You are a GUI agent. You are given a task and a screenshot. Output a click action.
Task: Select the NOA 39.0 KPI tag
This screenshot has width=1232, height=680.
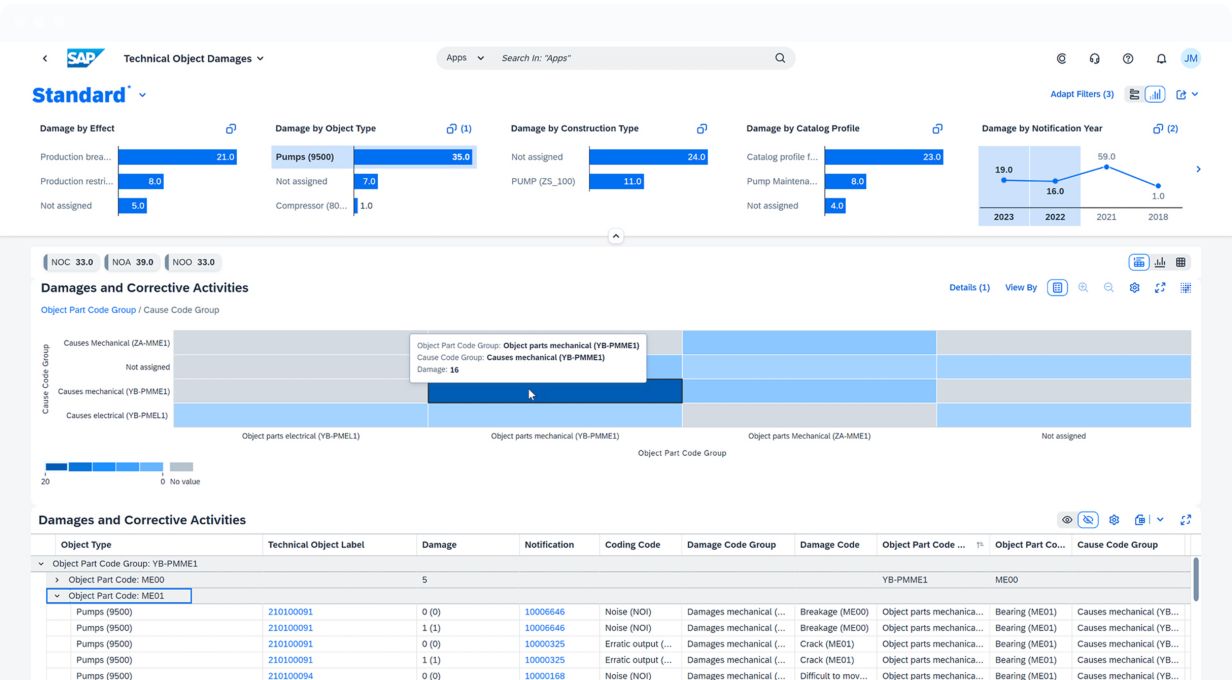132,263
